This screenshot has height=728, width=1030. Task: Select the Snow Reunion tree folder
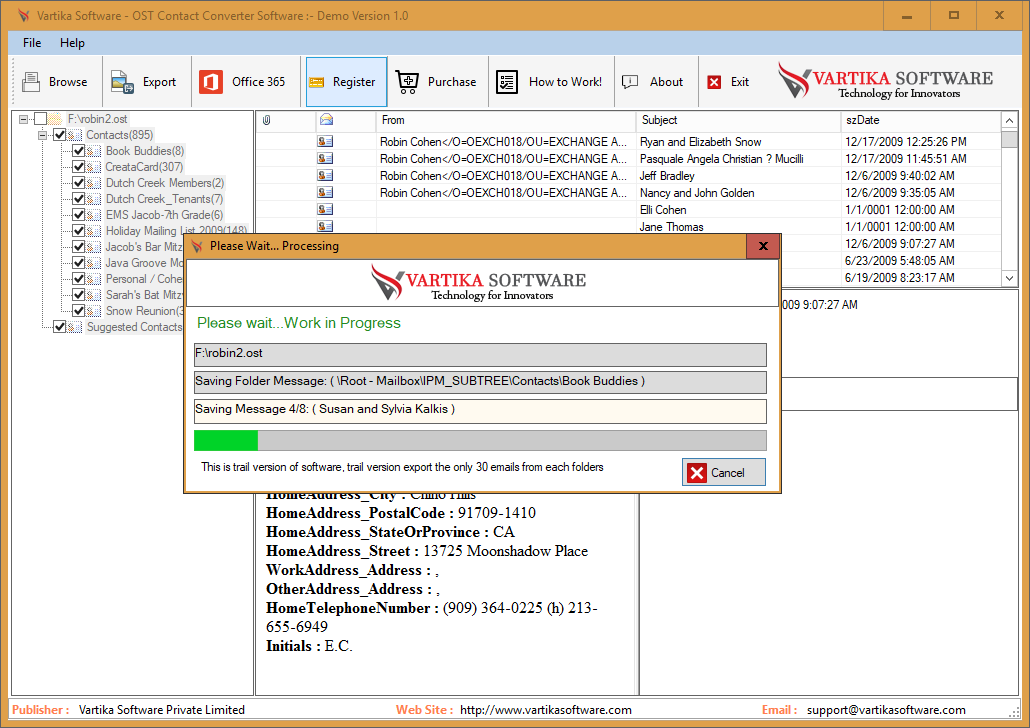click(x=145, y=311)
